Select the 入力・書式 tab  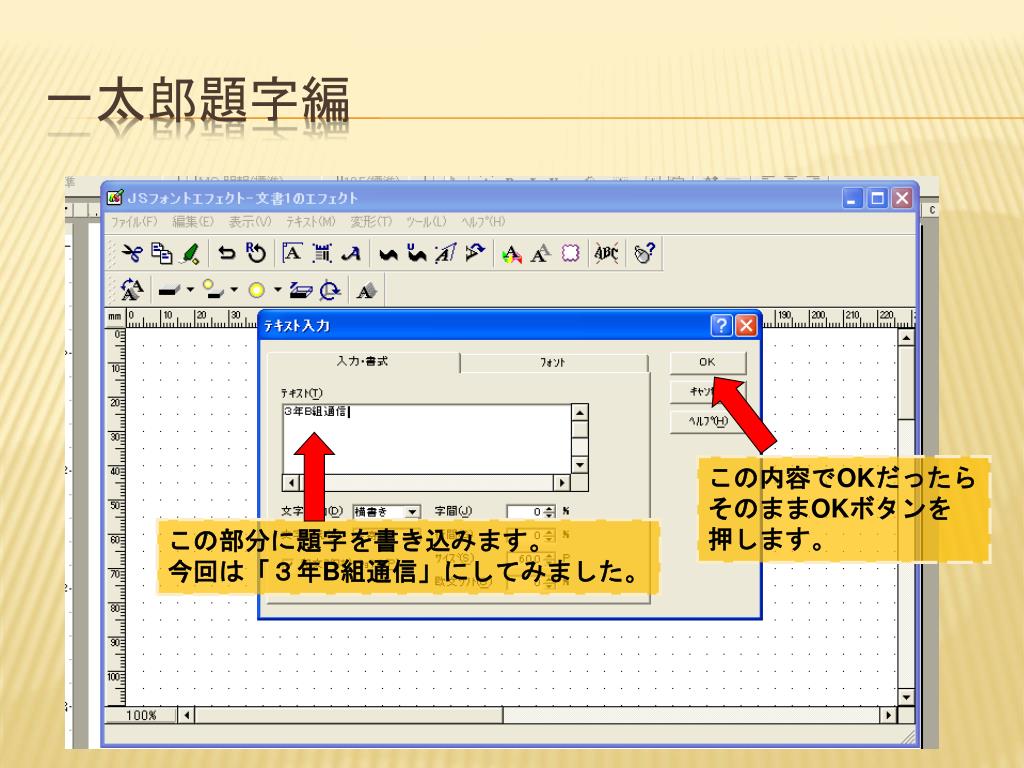pos(362,361)
